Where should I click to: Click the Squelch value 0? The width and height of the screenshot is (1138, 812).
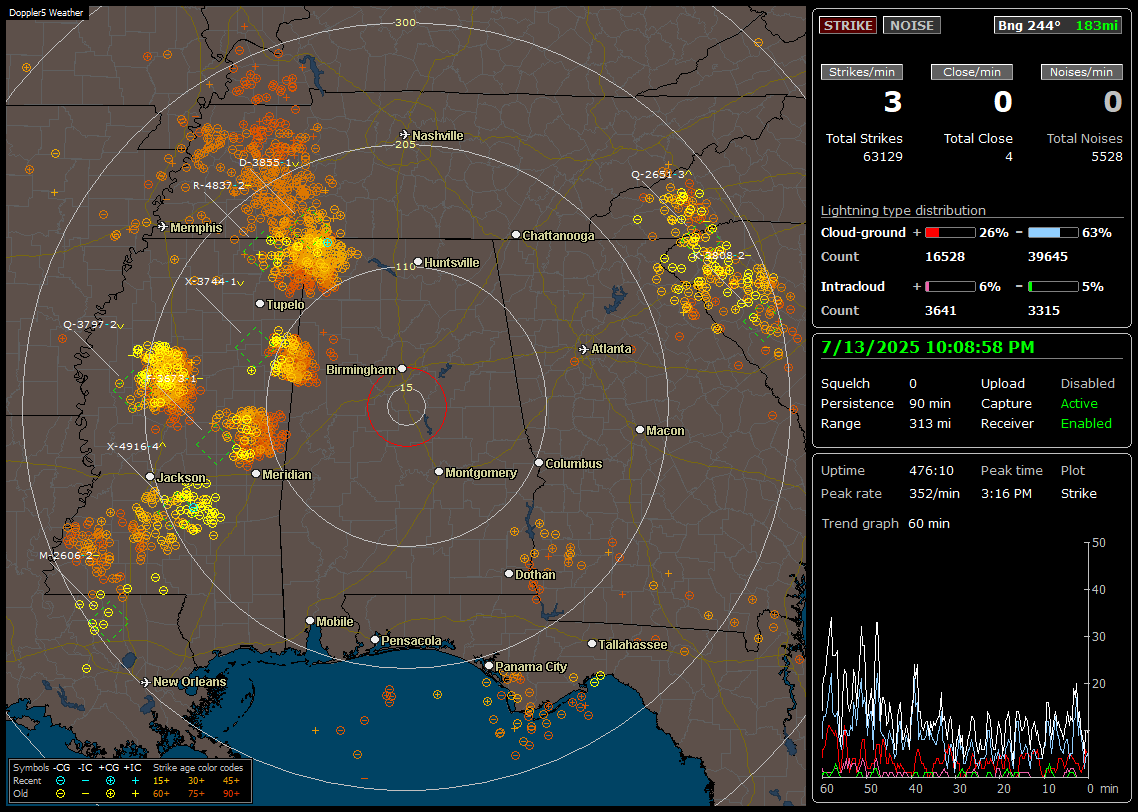tap(913, 383)
